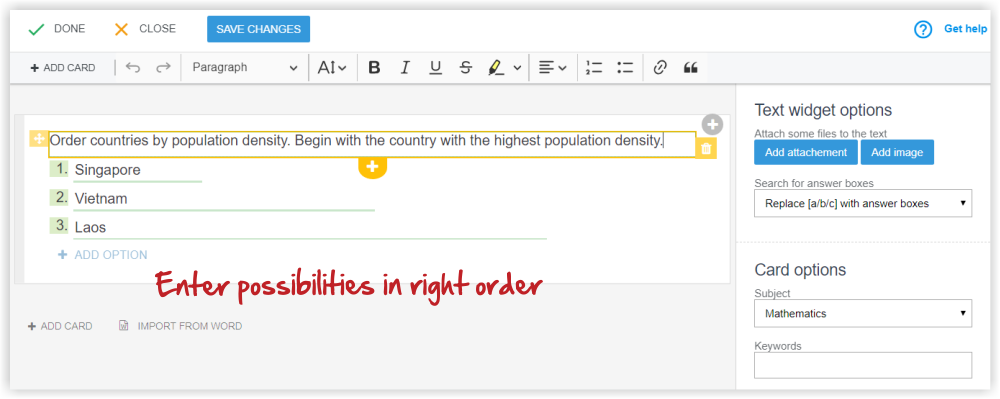The height and width of the screenshot is (399, 1000).
Task: Apply bold formatting
Action: coord(374,68)
